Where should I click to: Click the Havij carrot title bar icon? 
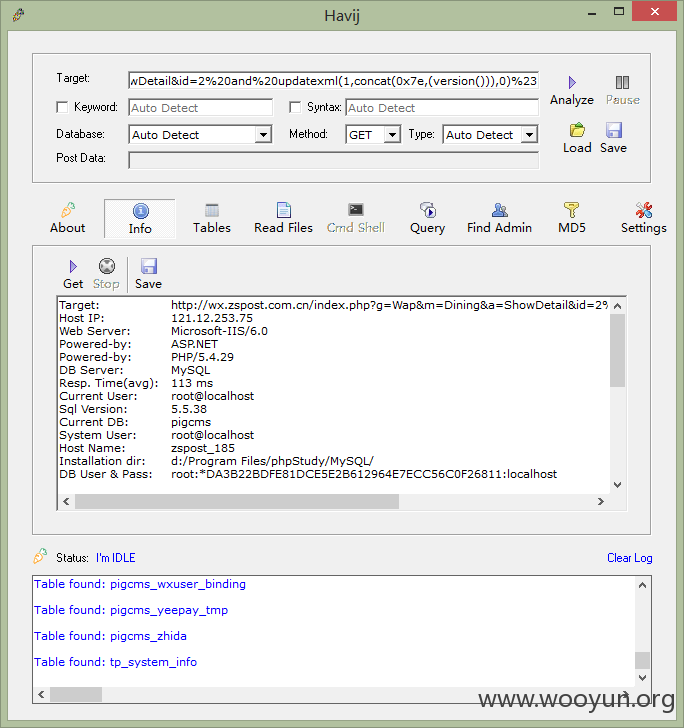(19, 15)
